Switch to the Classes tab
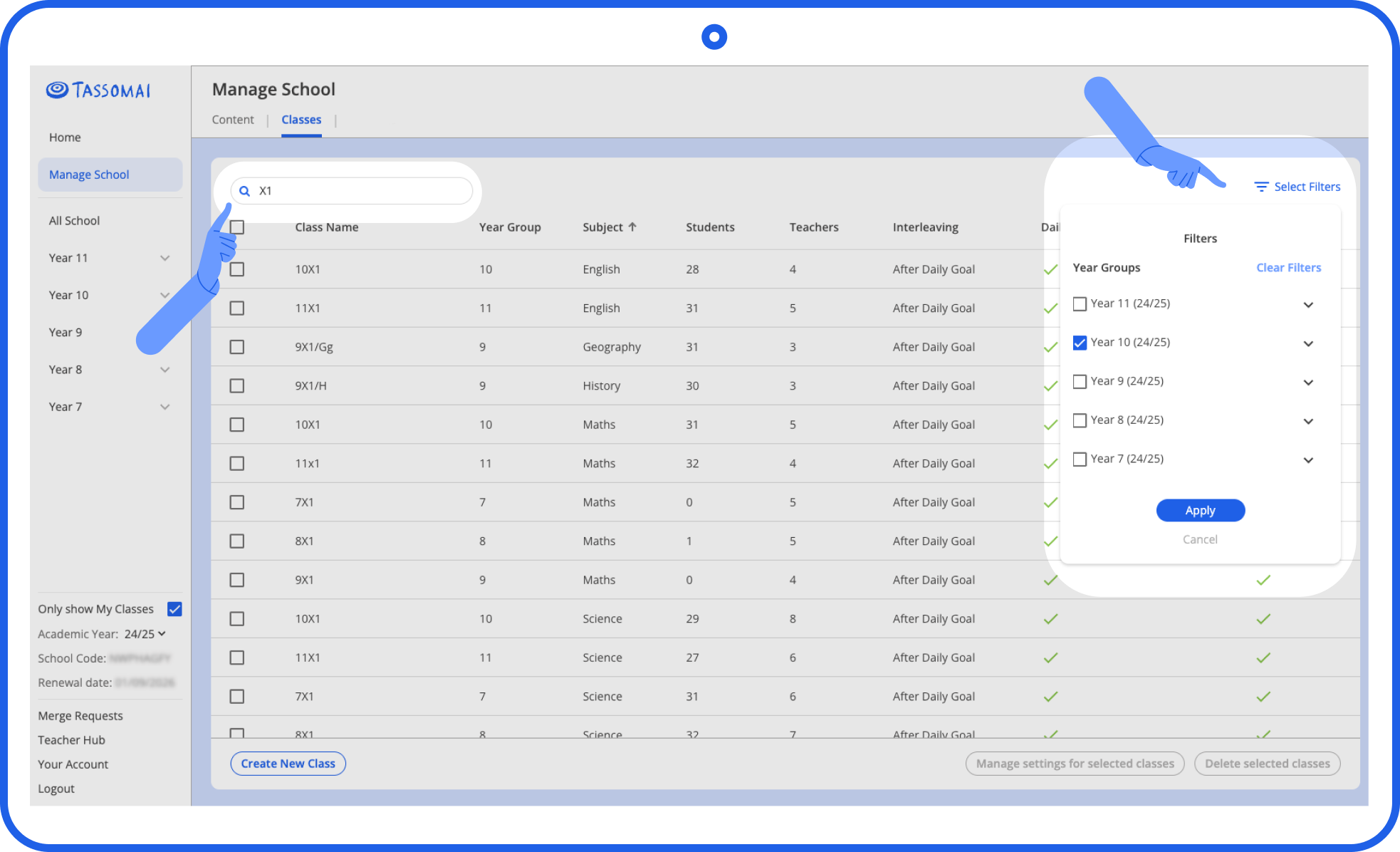 click(x=301, y=120)
